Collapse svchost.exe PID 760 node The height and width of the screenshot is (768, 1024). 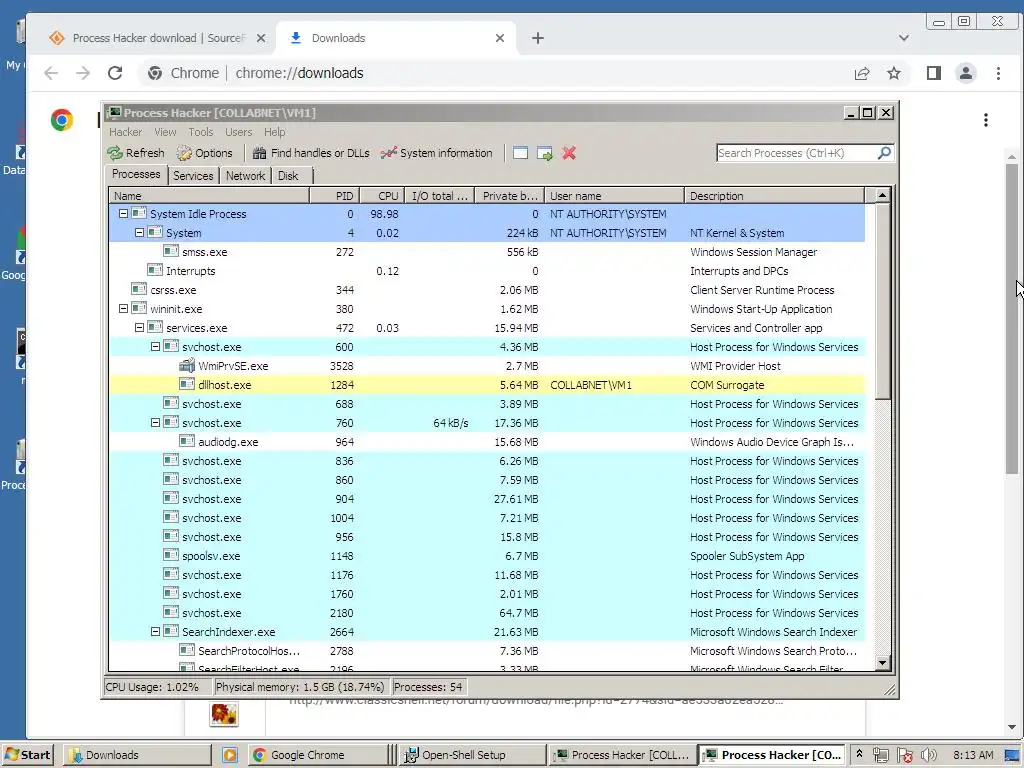click(155, 423)
